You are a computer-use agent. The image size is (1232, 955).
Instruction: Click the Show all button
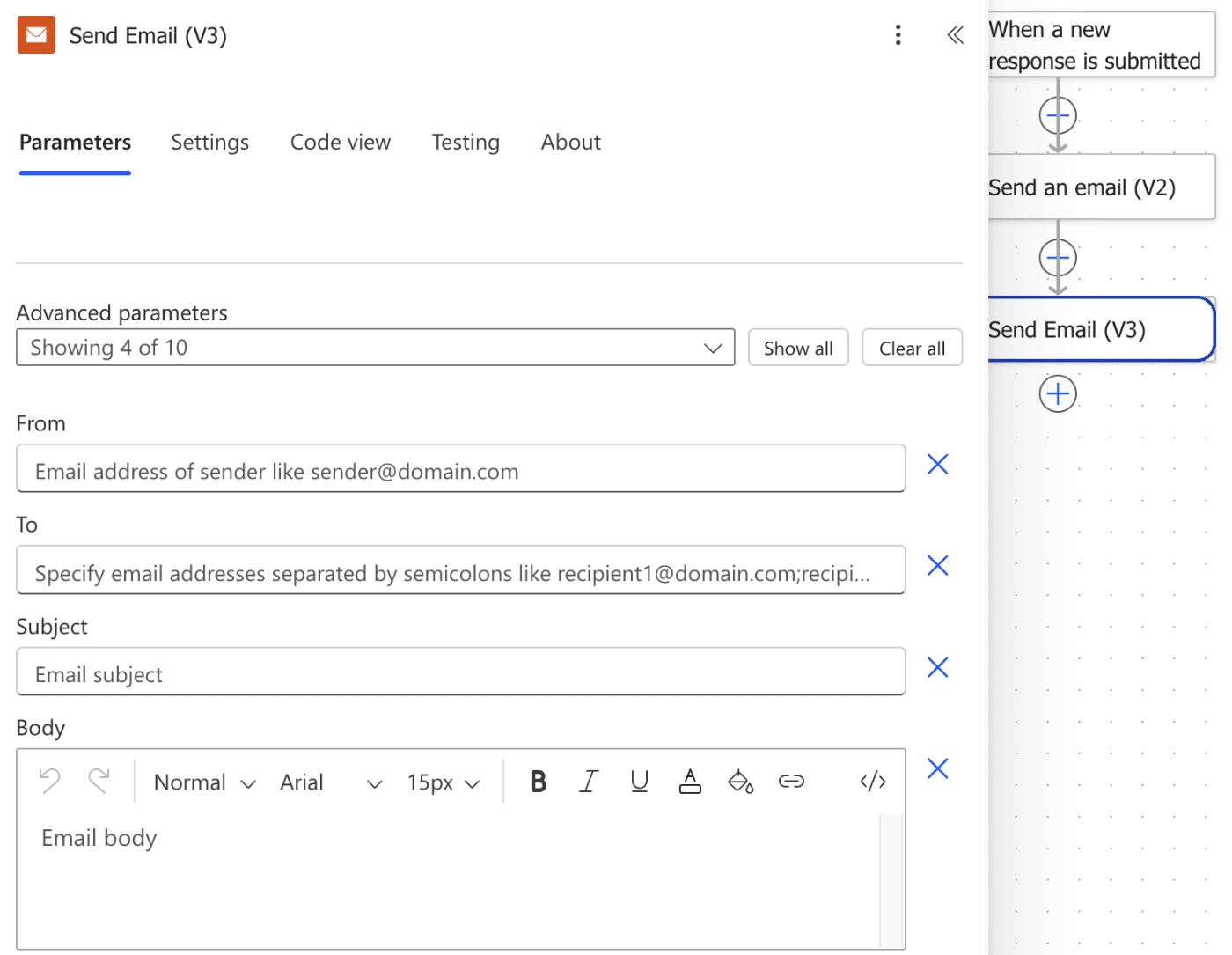pyautogui.click(x=798, y=348)
